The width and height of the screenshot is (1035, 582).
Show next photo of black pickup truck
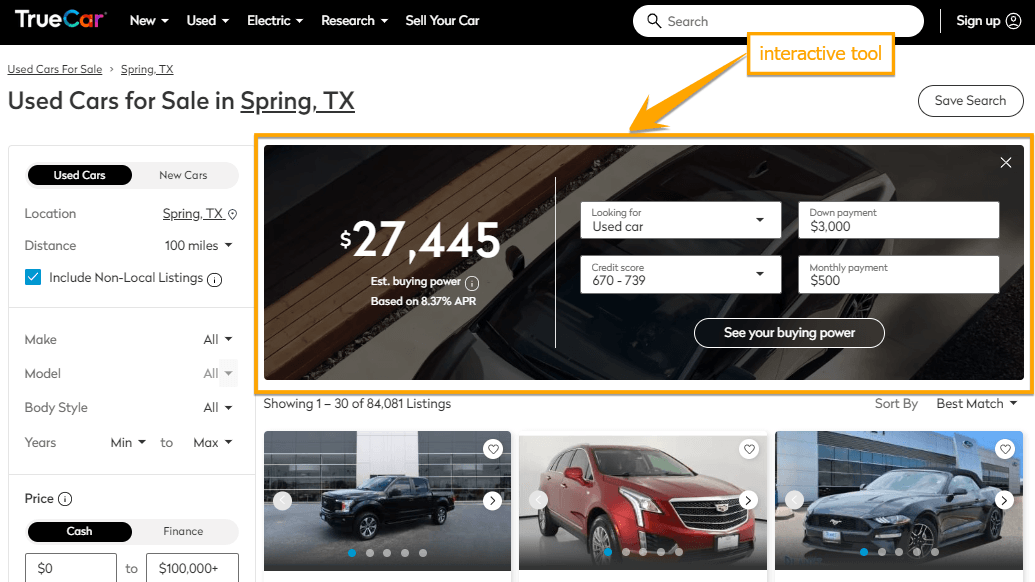[492, 501]
